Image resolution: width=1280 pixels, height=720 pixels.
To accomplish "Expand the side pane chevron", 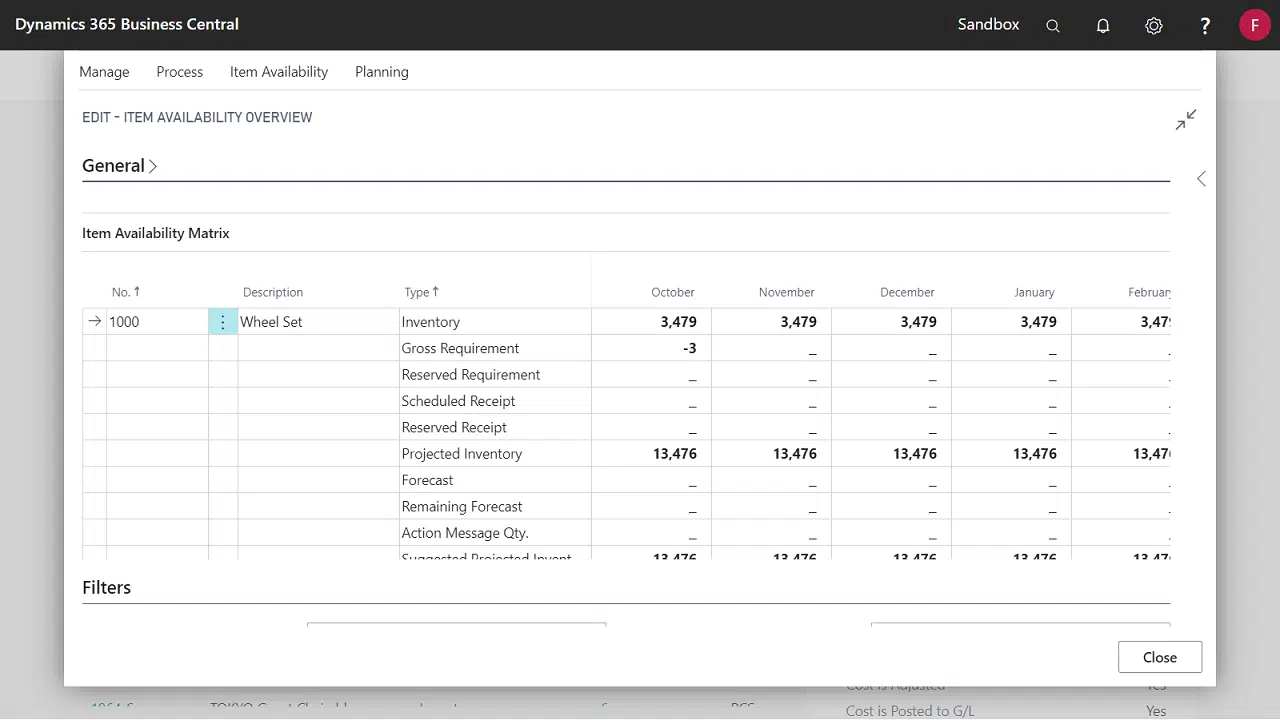I will [x=1201, y=179].
